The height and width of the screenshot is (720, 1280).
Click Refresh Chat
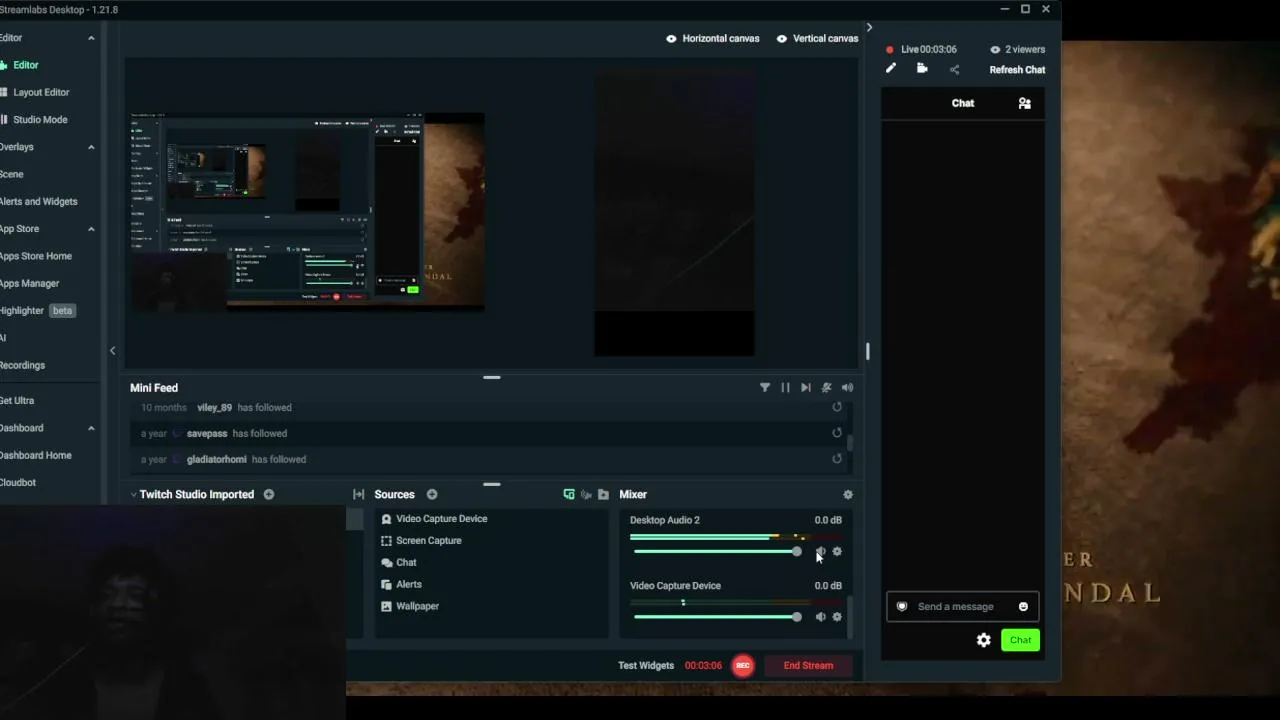coord(1017,70)
